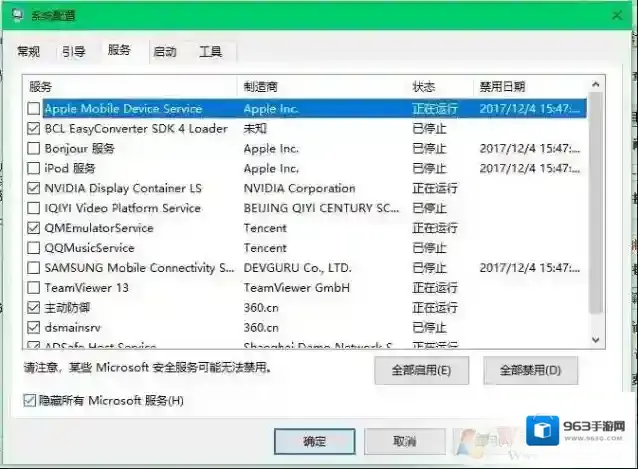The width and height of the screenshot is (638, 469).
Task: Sort by the 服务 column header
Action: coord(130,87)
